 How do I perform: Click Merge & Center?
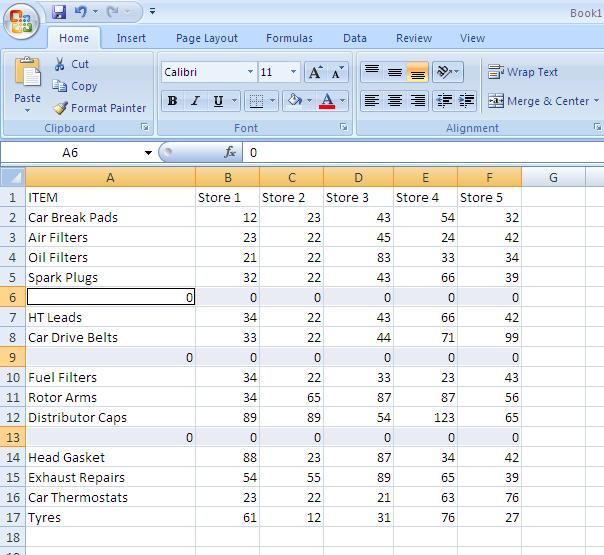[x=539, y=101]
